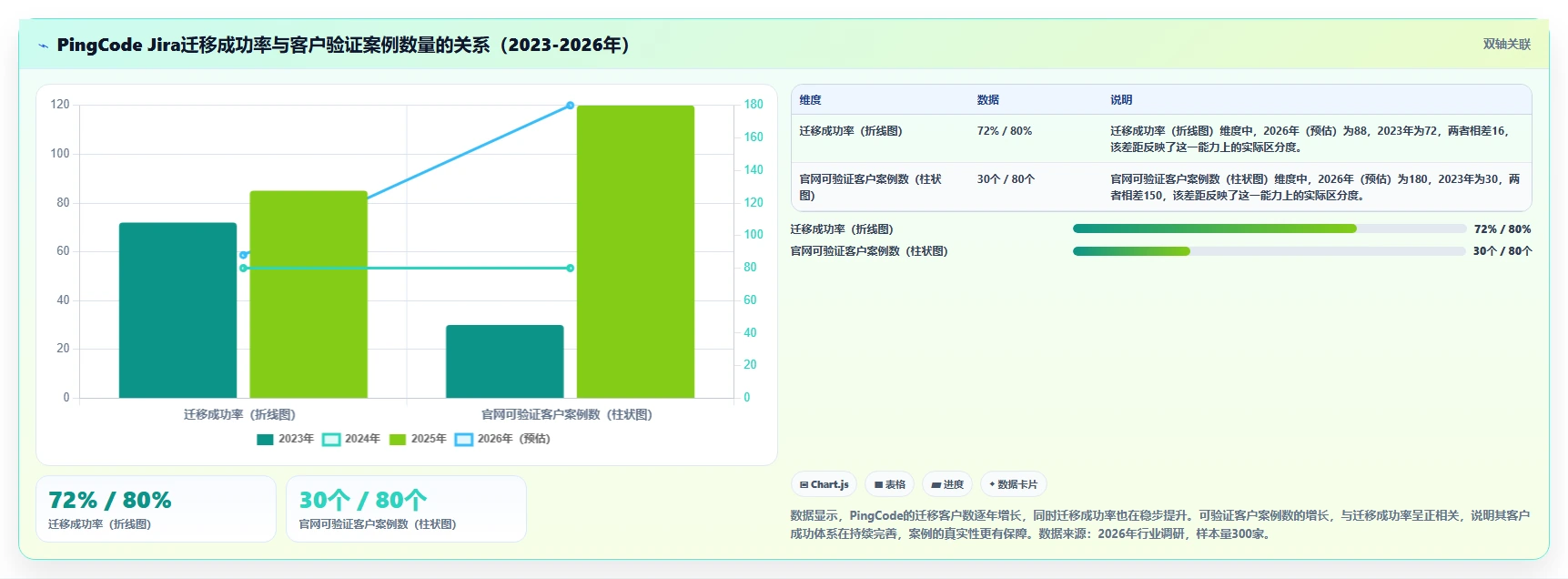Click the 2025年 green bar in 迁移成功率 group
This screenshot has width=1568, height=579.
pos(309,294)
